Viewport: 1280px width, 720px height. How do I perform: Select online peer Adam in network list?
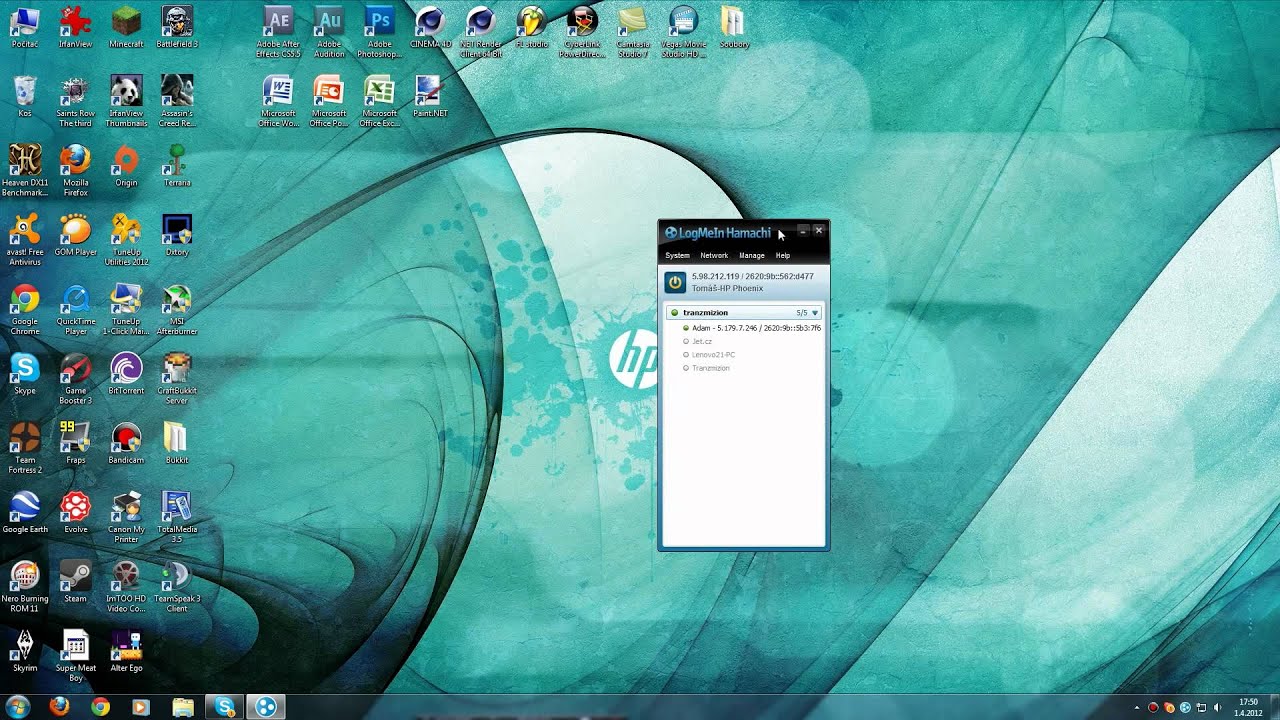[751, 328]
